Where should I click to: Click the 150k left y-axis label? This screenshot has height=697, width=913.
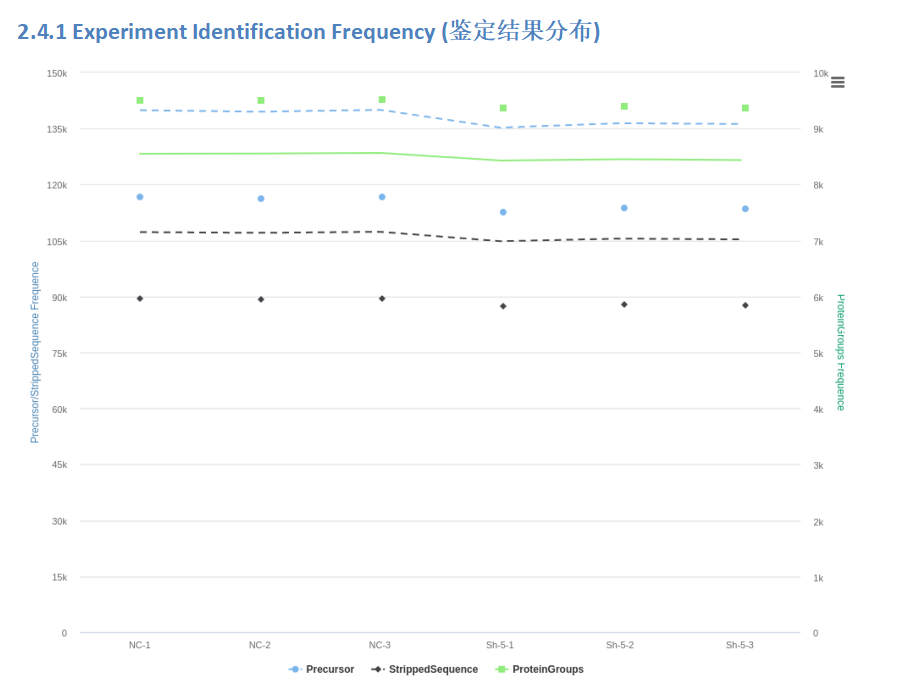[57, 73]
